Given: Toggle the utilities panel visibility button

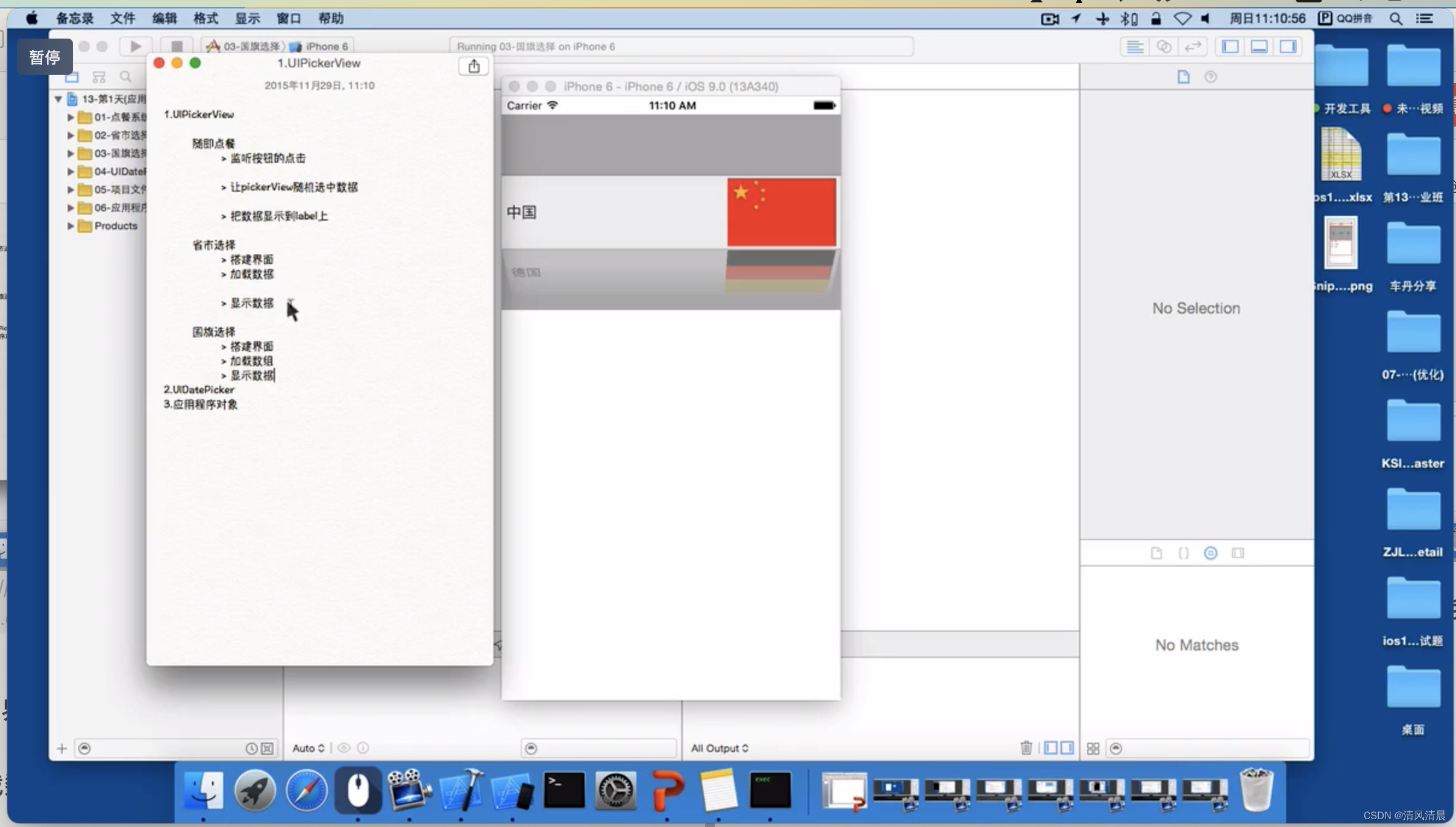Looking at the screenshot, I should pyautogui.click(x=1288, y=46).
